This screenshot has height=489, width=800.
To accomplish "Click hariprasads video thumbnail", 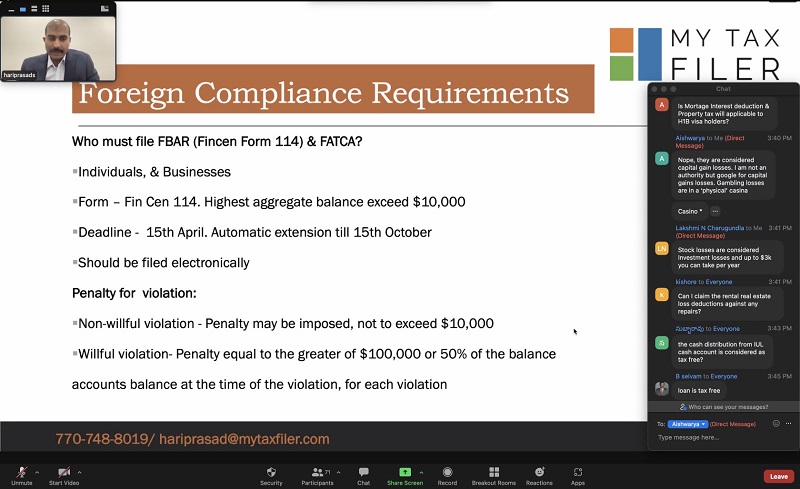I will 58,48.
